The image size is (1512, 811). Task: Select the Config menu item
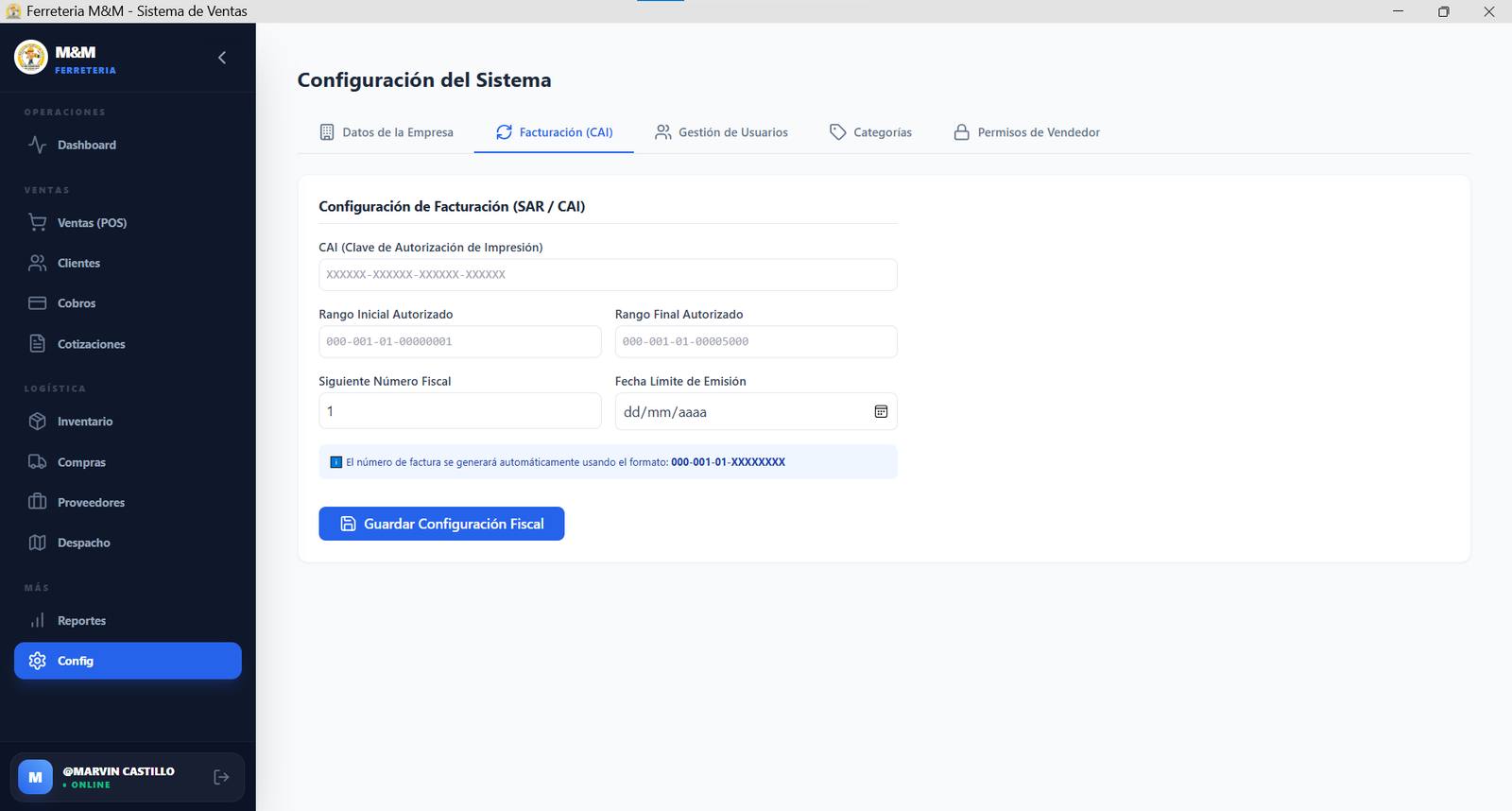click(x=128, y=661)
